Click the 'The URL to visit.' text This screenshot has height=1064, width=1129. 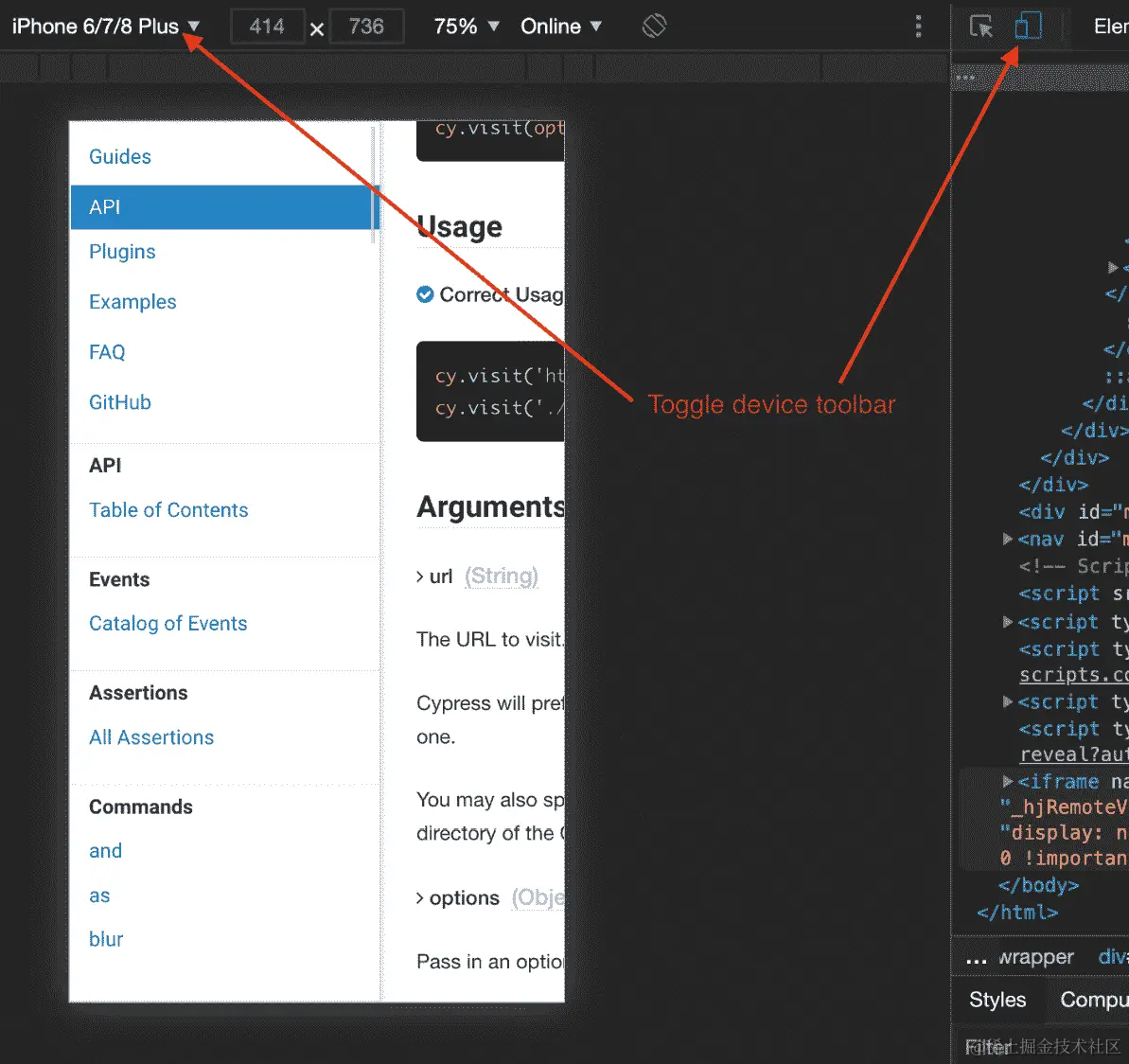pos(490,640)
